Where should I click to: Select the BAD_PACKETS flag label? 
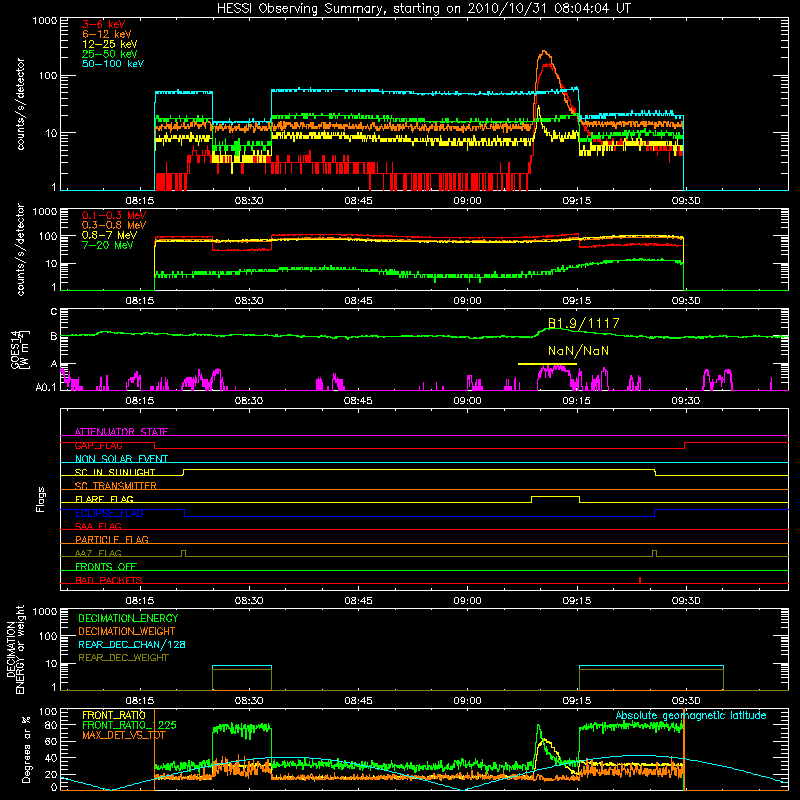click(x=109, y=580)
